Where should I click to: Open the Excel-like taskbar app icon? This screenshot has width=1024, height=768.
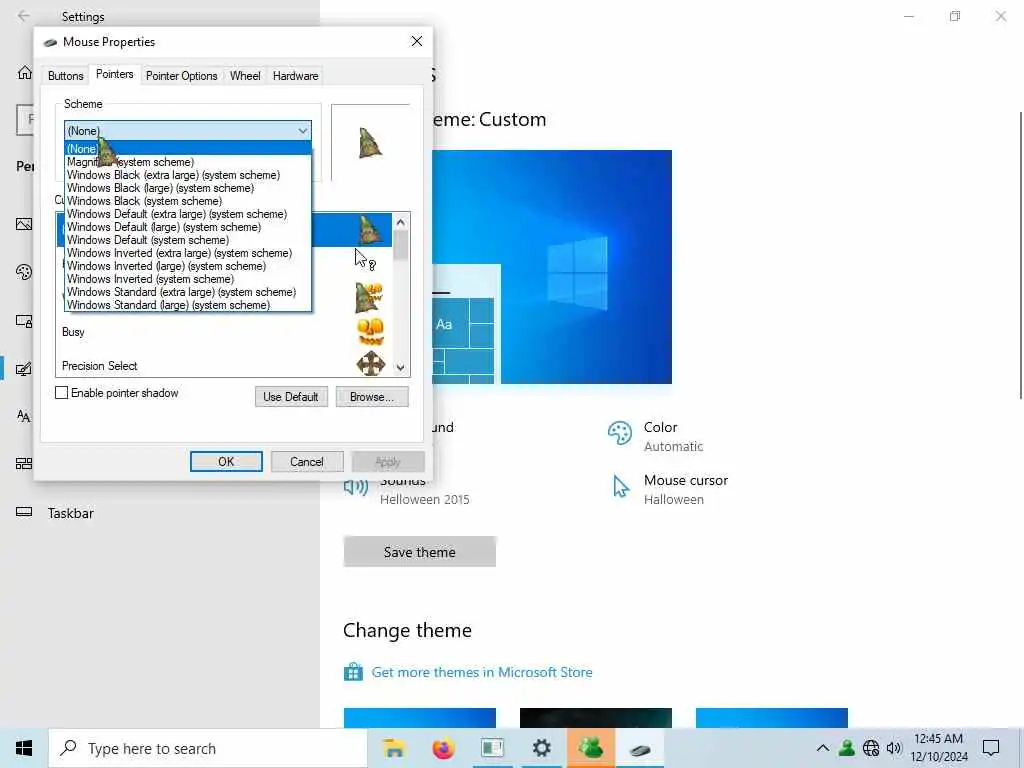click(492, 748)
